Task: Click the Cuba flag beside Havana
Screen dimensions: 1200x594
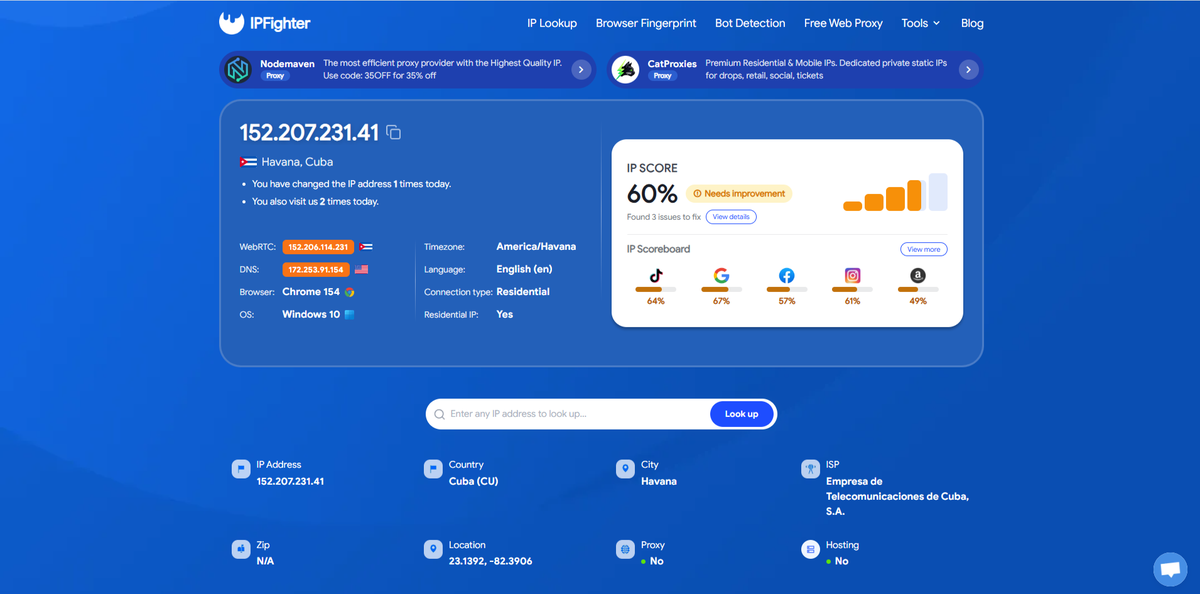Action: pyautogui.click(x=248, y=162)
